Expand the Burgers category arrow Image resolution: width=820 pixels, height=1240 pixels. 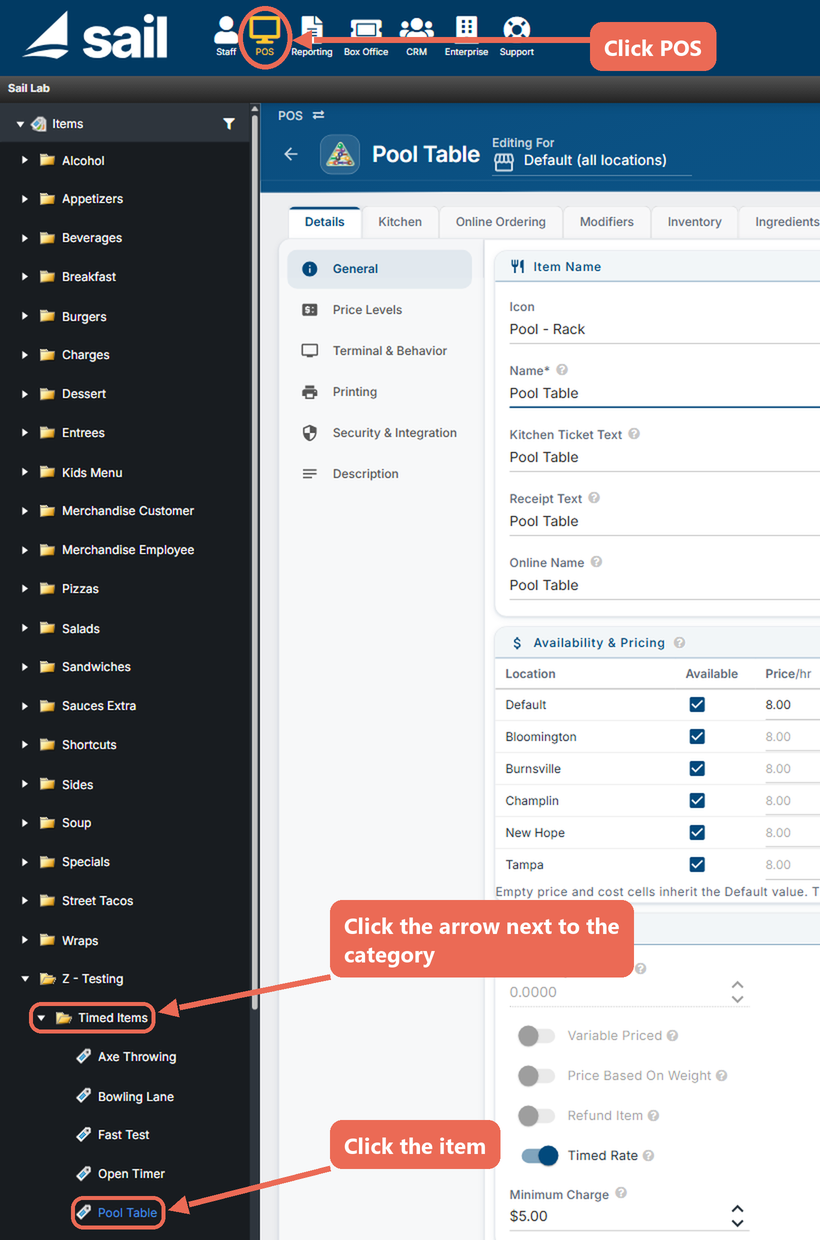pos(25,316)
